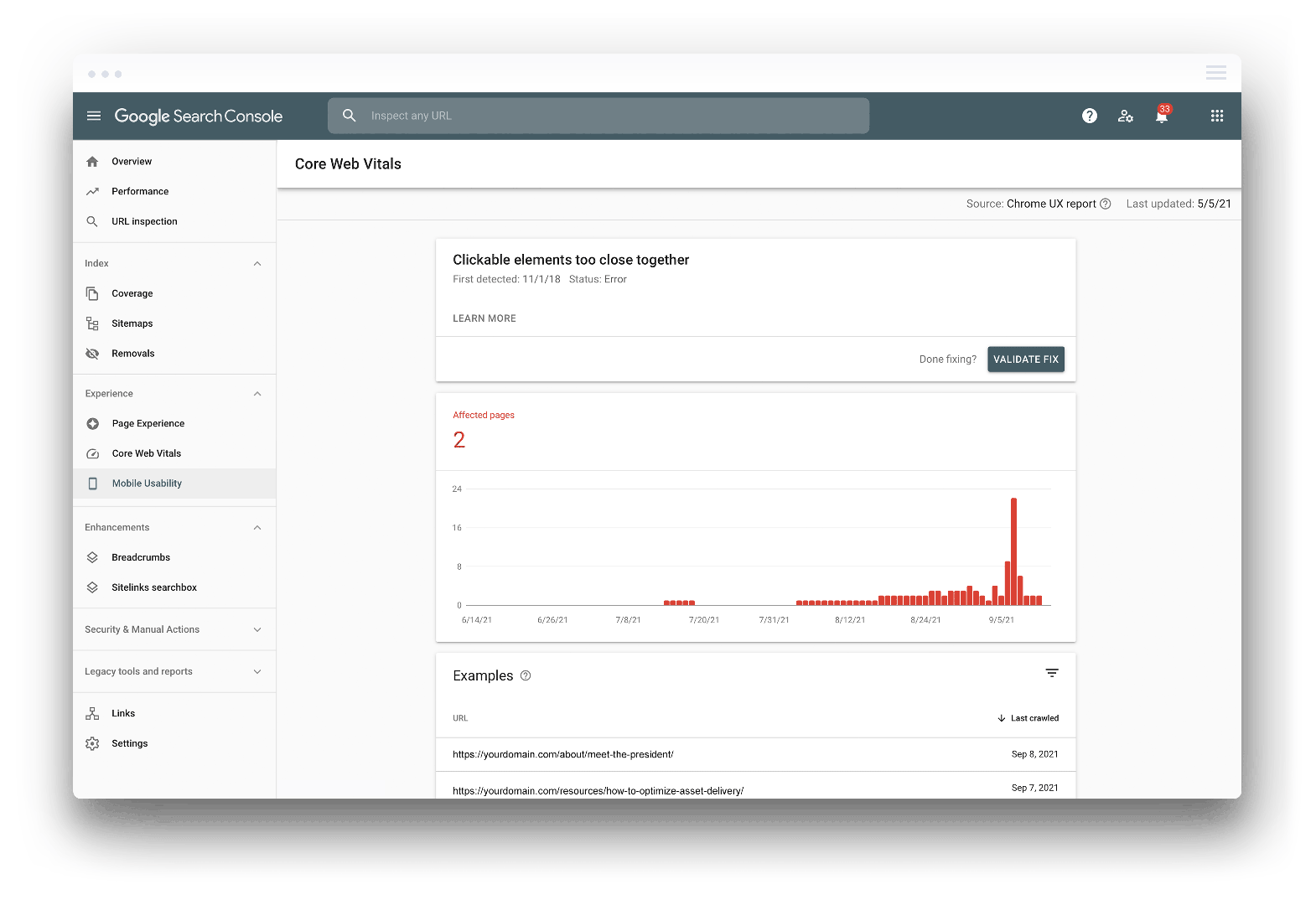Click the Core Web Vitals gauge icon
This screenshot has height=900, width=1316.
click(x=93, y=453)
